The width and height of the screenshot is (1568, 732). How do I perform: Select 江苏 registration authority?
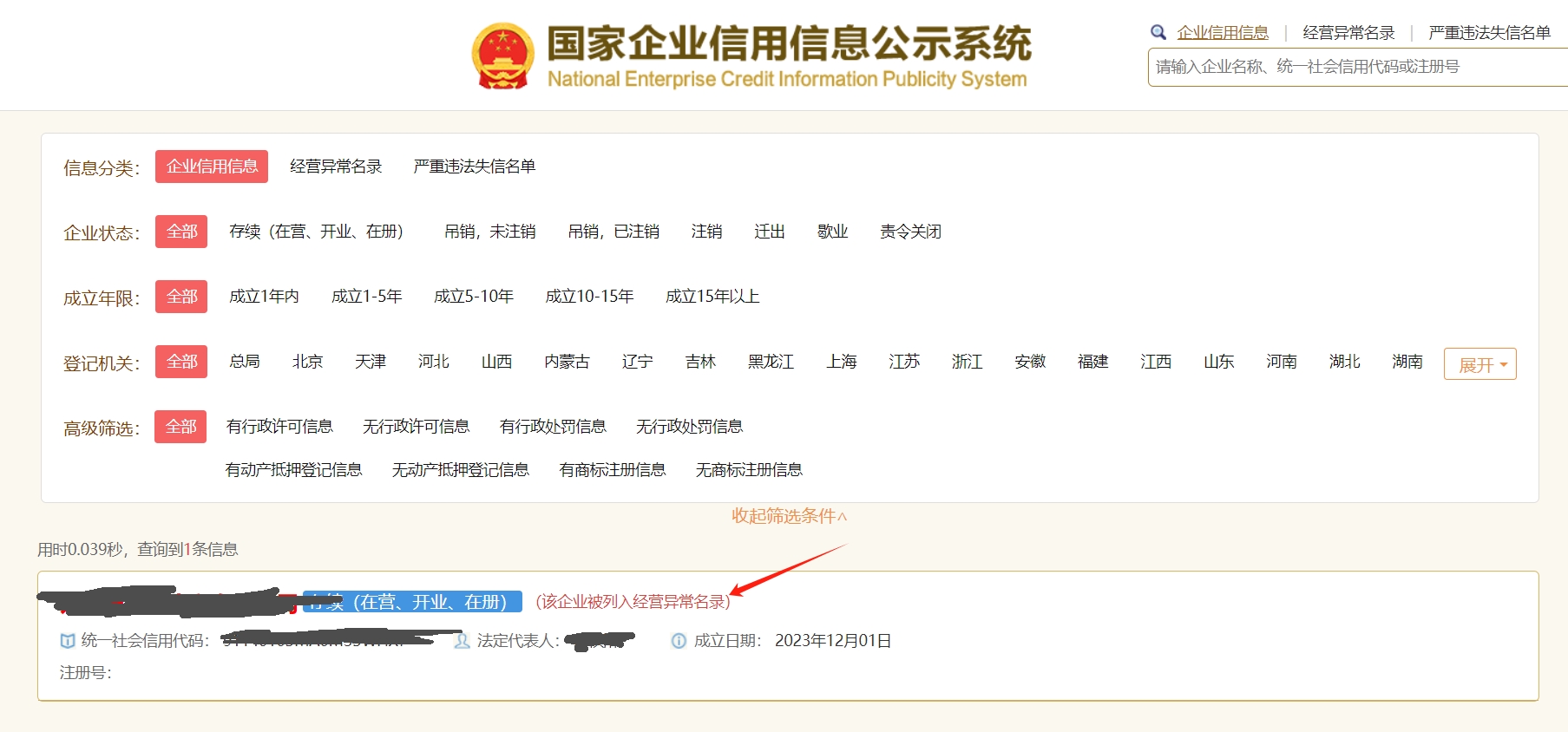[904, 362]
